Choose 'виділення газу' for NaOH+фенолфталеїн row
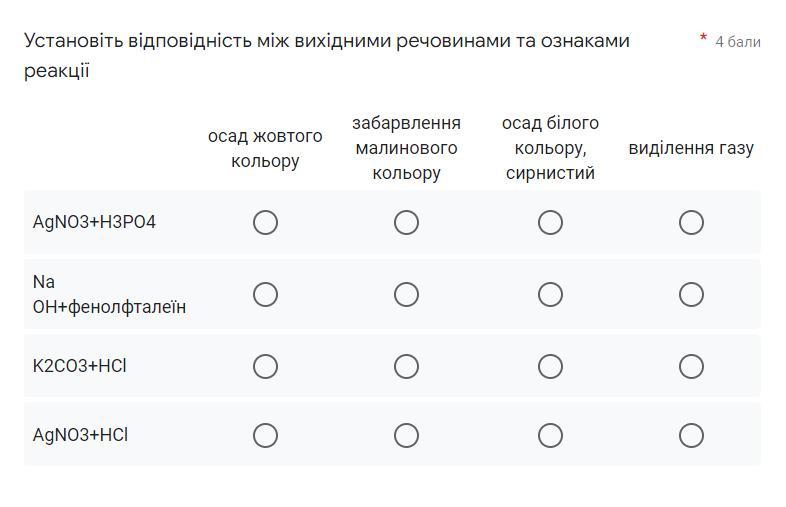This screenshot has width=786, height=507. tap(691, 294)
